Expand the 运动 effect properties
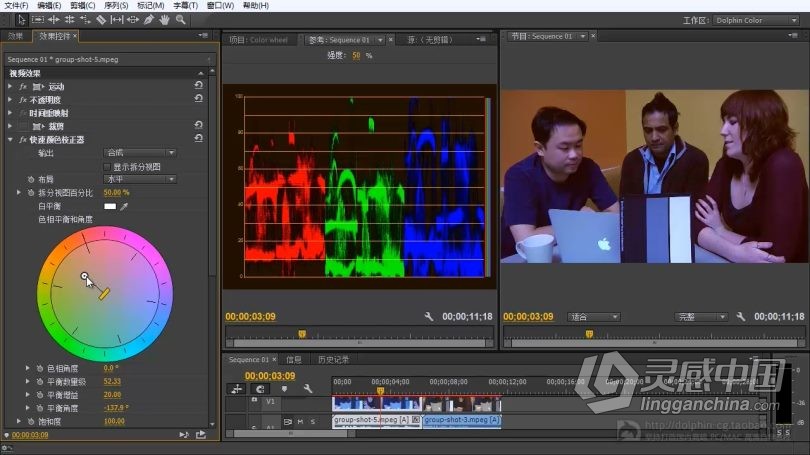The image size is (810, 455). pyautogui.click(x=10, y=86)
